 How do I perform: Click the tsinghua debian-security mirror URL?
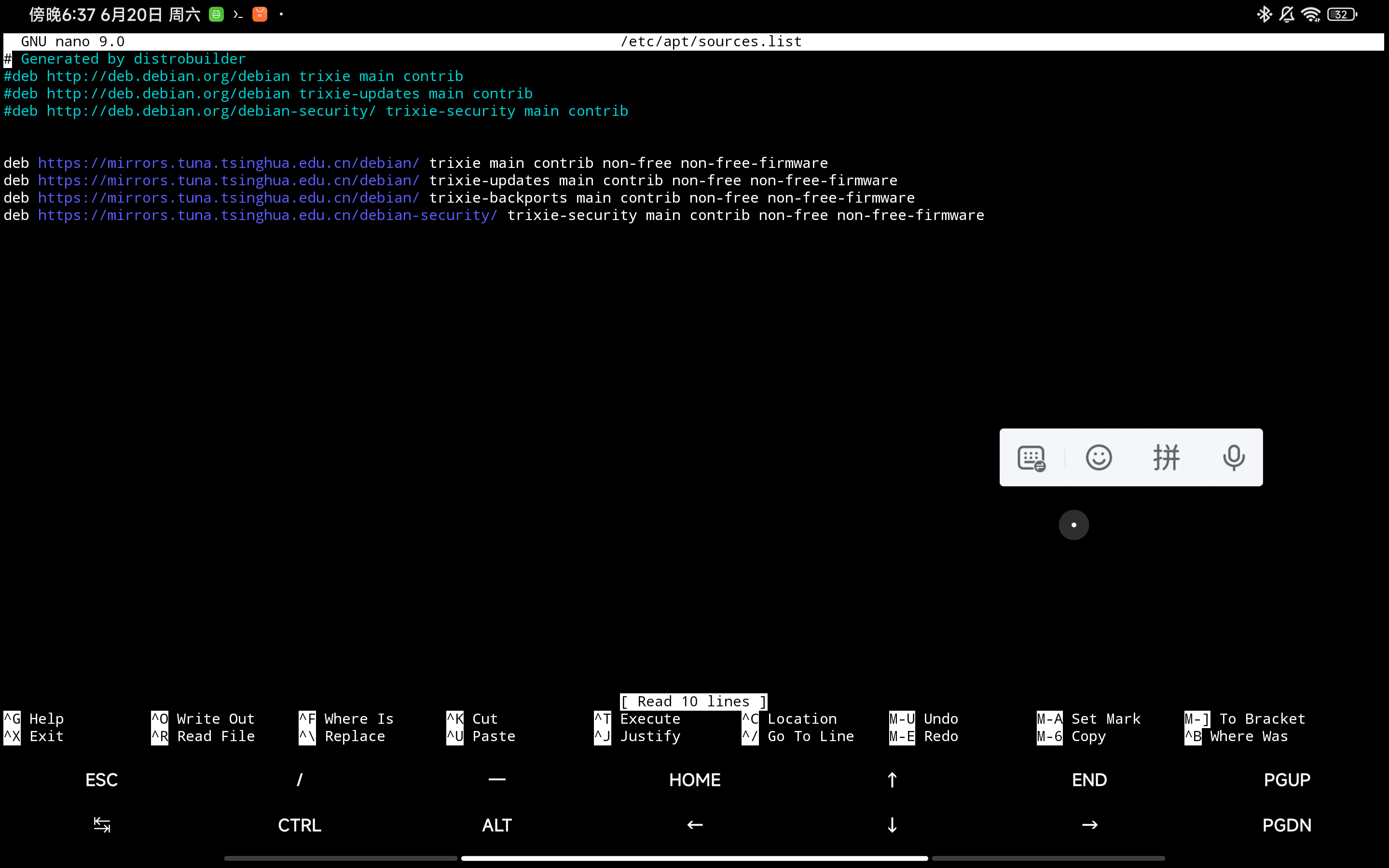[x=267, y=215]
